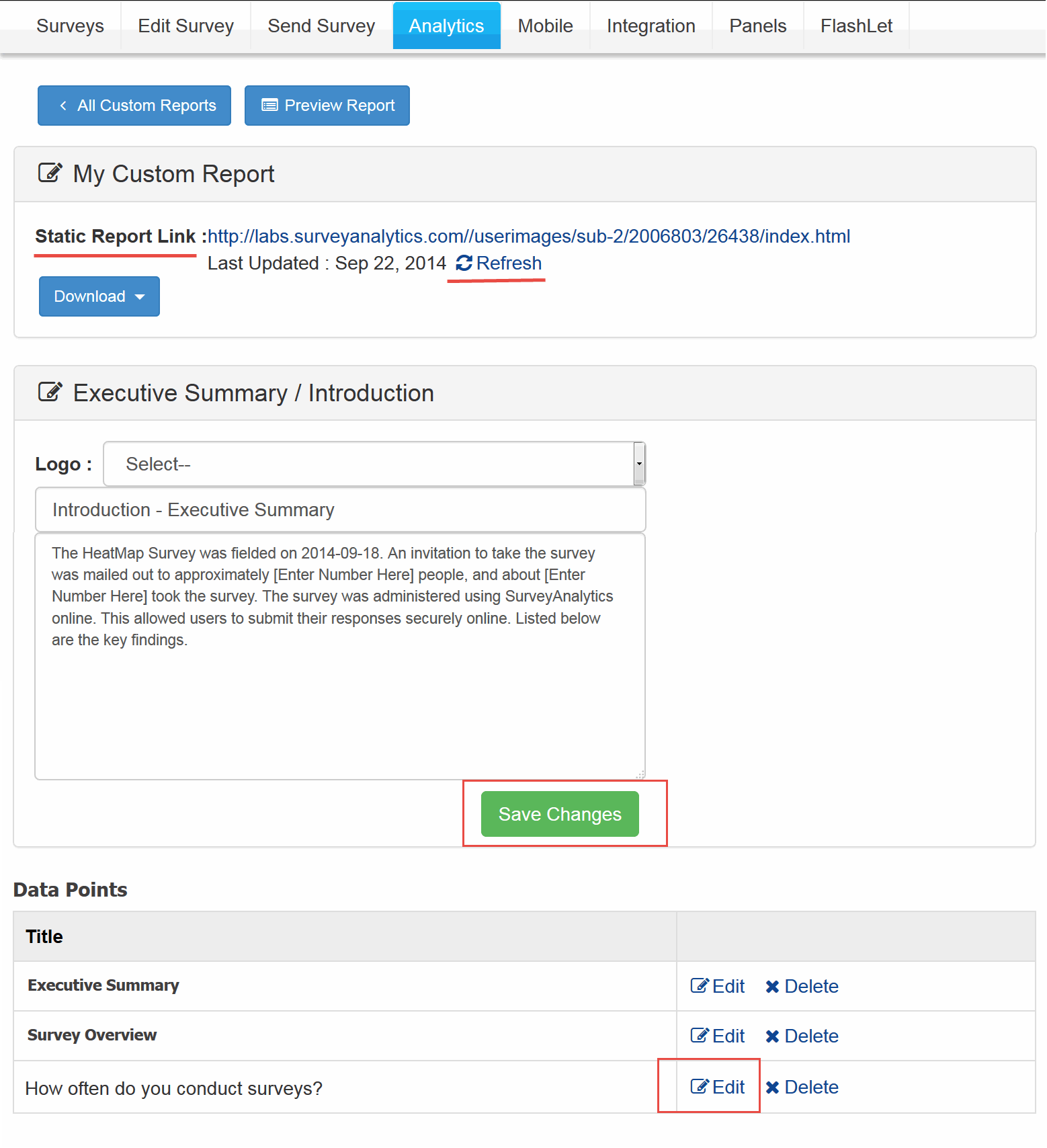Click the Edit pencil icon in Executive Summary row
The height and width of the screenshot is (1148, 1047).
(700, 986)
